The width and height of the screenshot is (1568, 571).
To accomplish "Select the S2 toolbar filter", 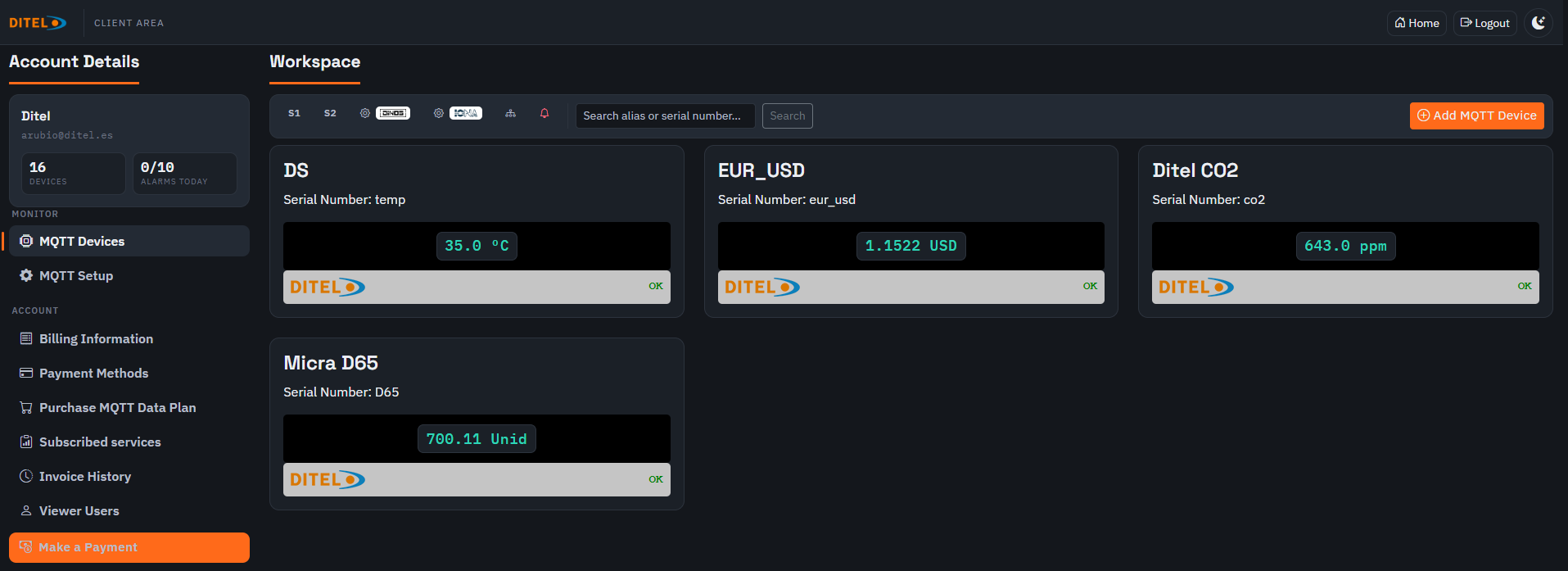I will 330,113.
